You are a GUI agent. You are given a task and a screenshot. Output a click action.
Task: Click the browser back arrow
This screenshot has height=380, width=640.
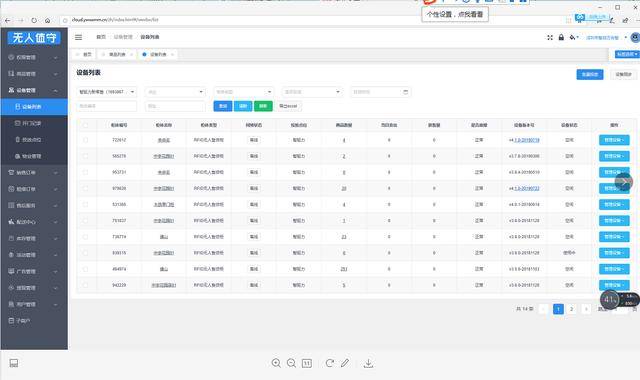coord(7,20)
